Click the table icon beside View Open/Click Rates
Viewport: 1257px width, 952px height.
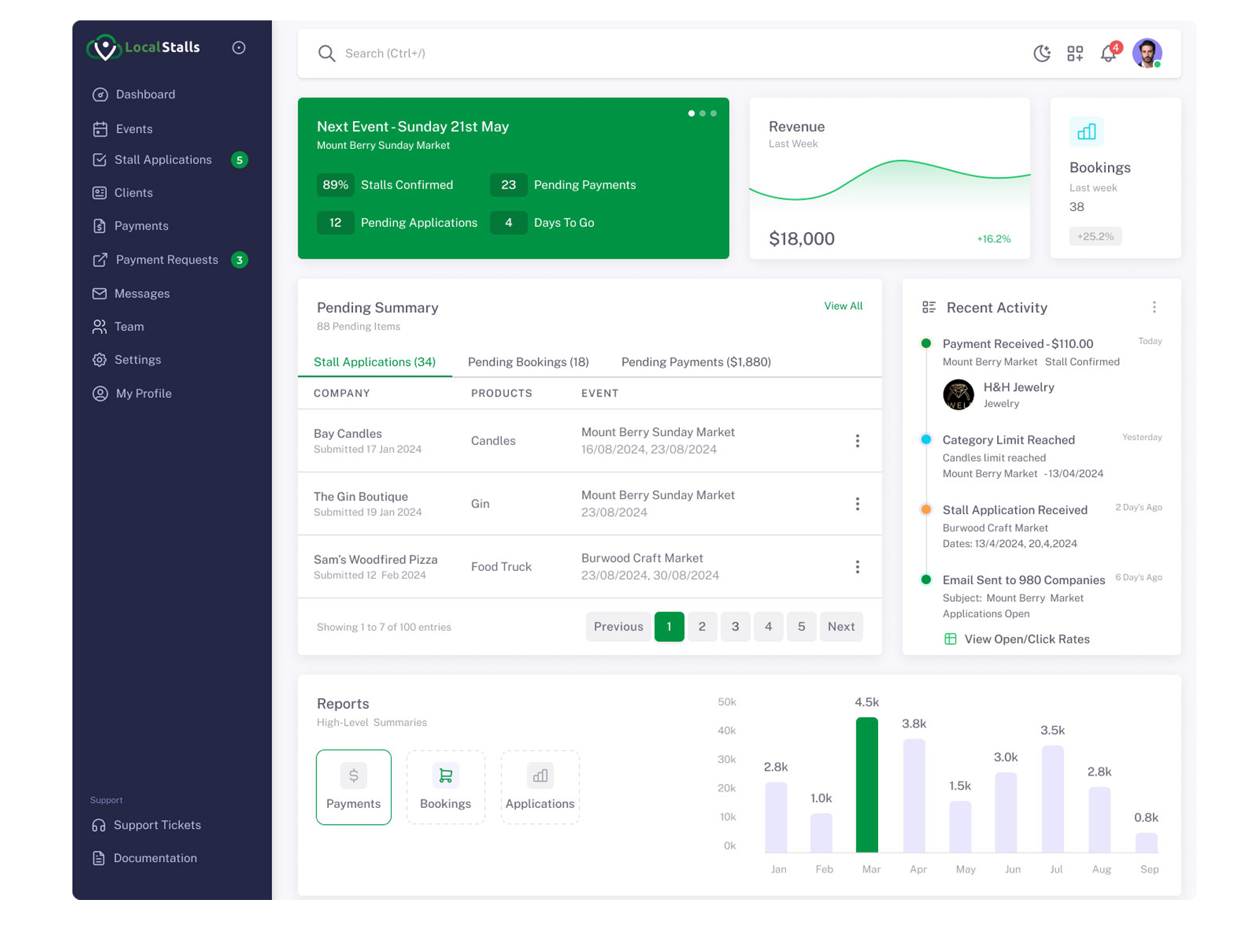pyautogui.click(x=950, y=639)
